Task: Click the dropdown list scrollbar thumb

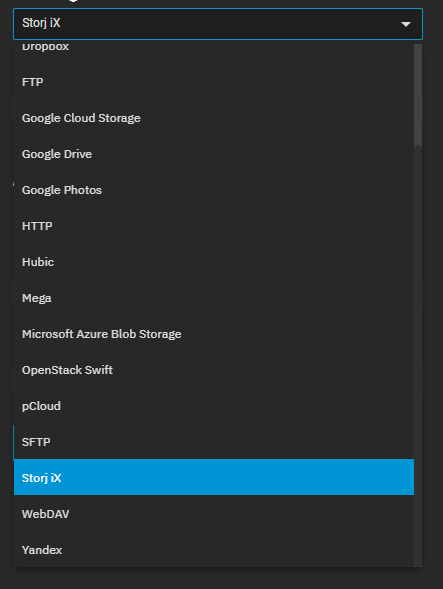Action: 418,95
